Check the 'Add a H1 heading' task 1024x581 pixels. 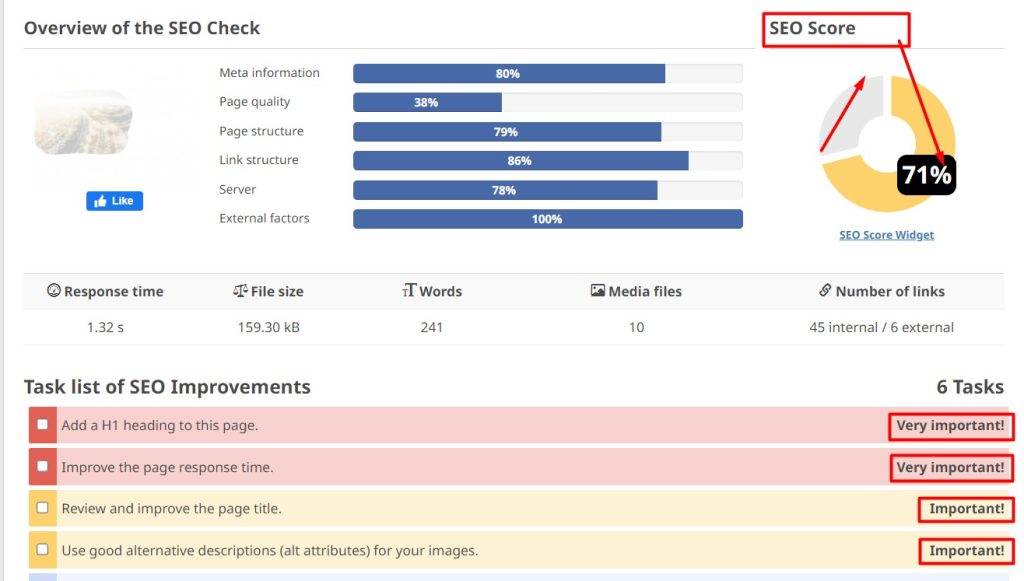pyautogui.click(x=42, y=425)
